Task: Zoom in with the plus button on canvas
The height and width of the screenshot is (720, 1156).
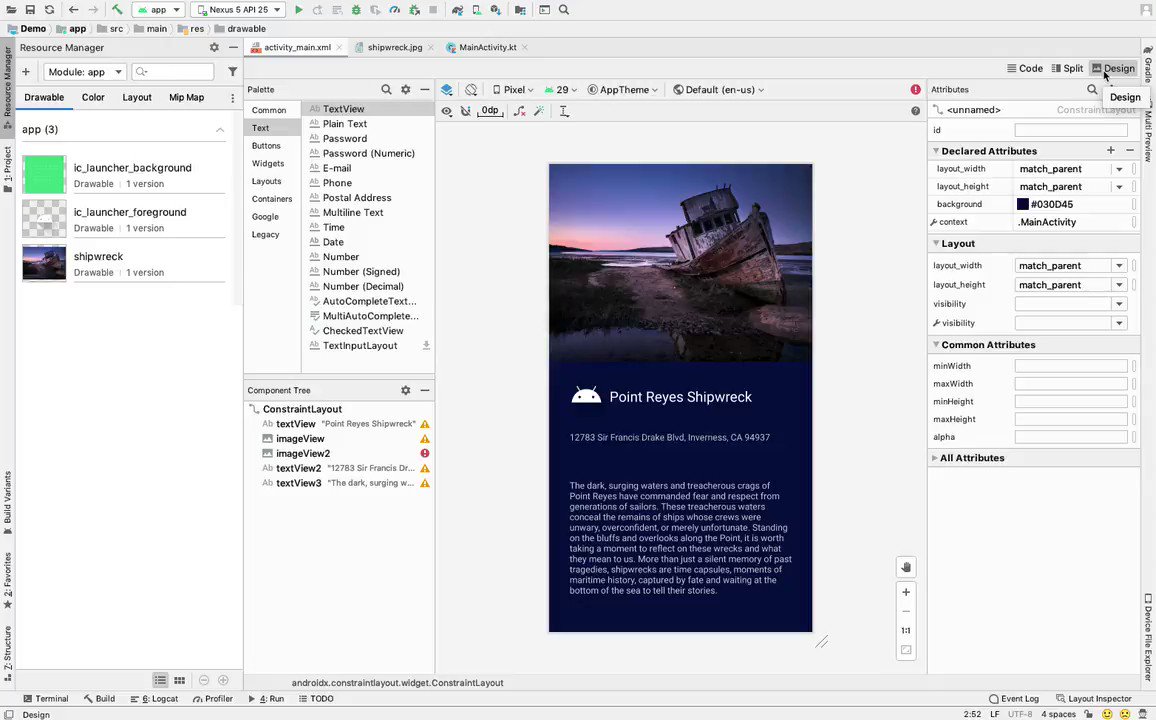Action: 906,592
